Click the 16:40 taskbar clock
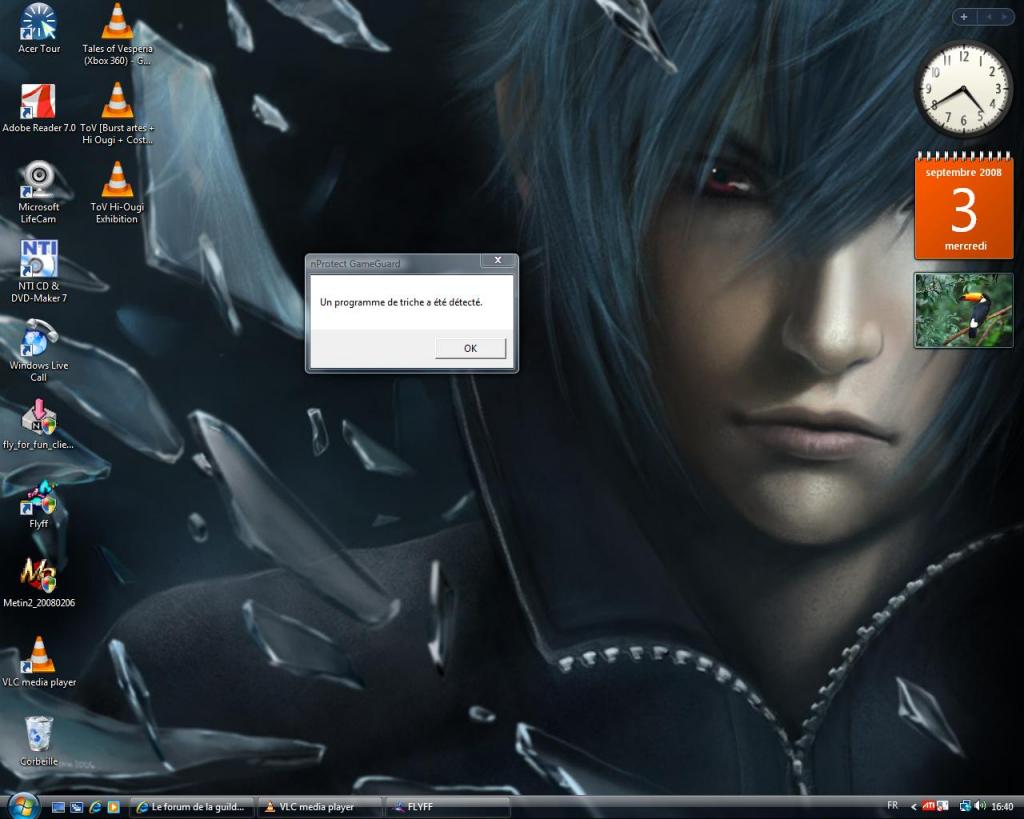The image size is (1024, 819). [1002, 807]
